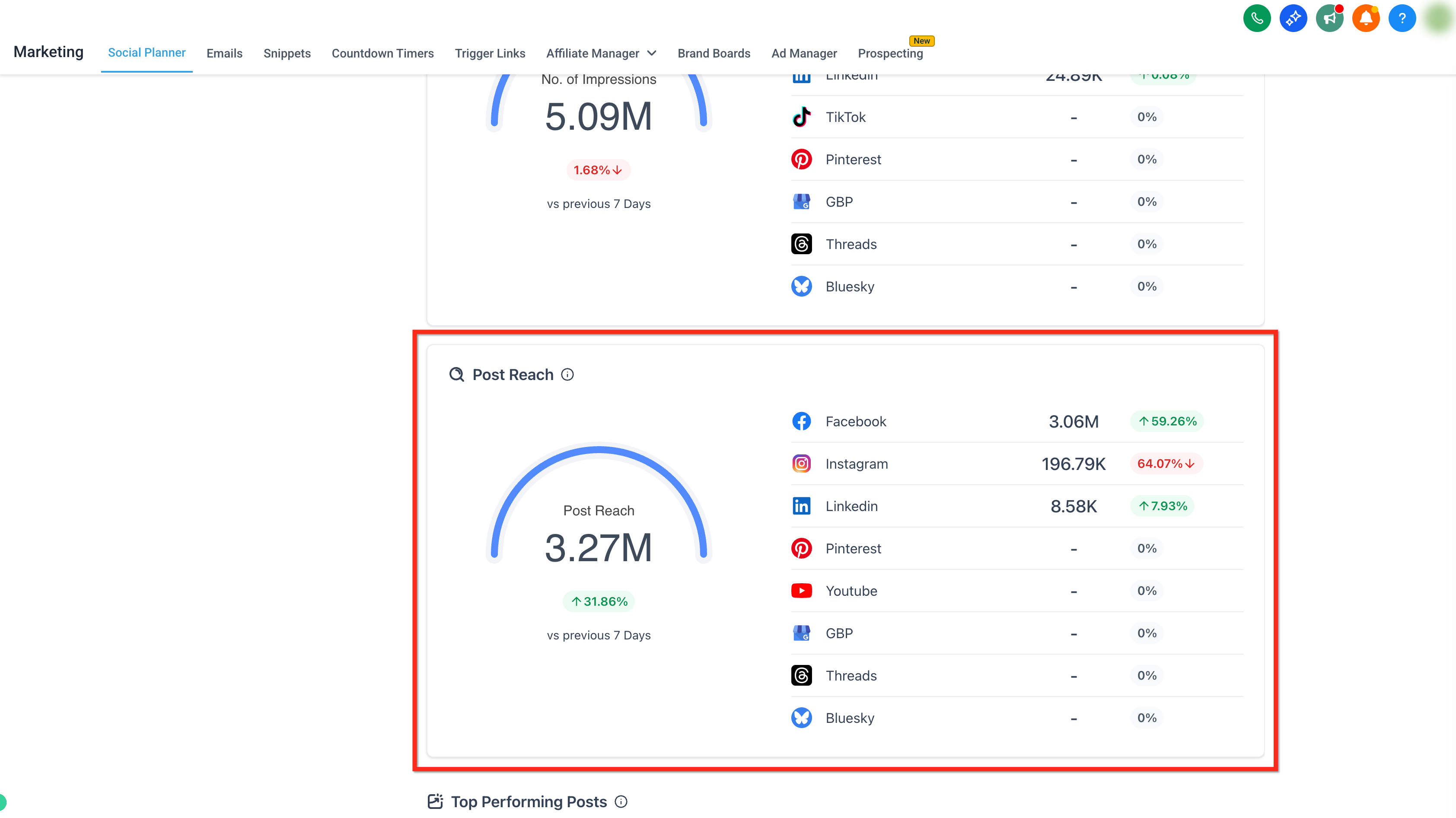Screen dimensions: 1456x818
Task: Switch to the Emails tab
Action: (224, 53)
